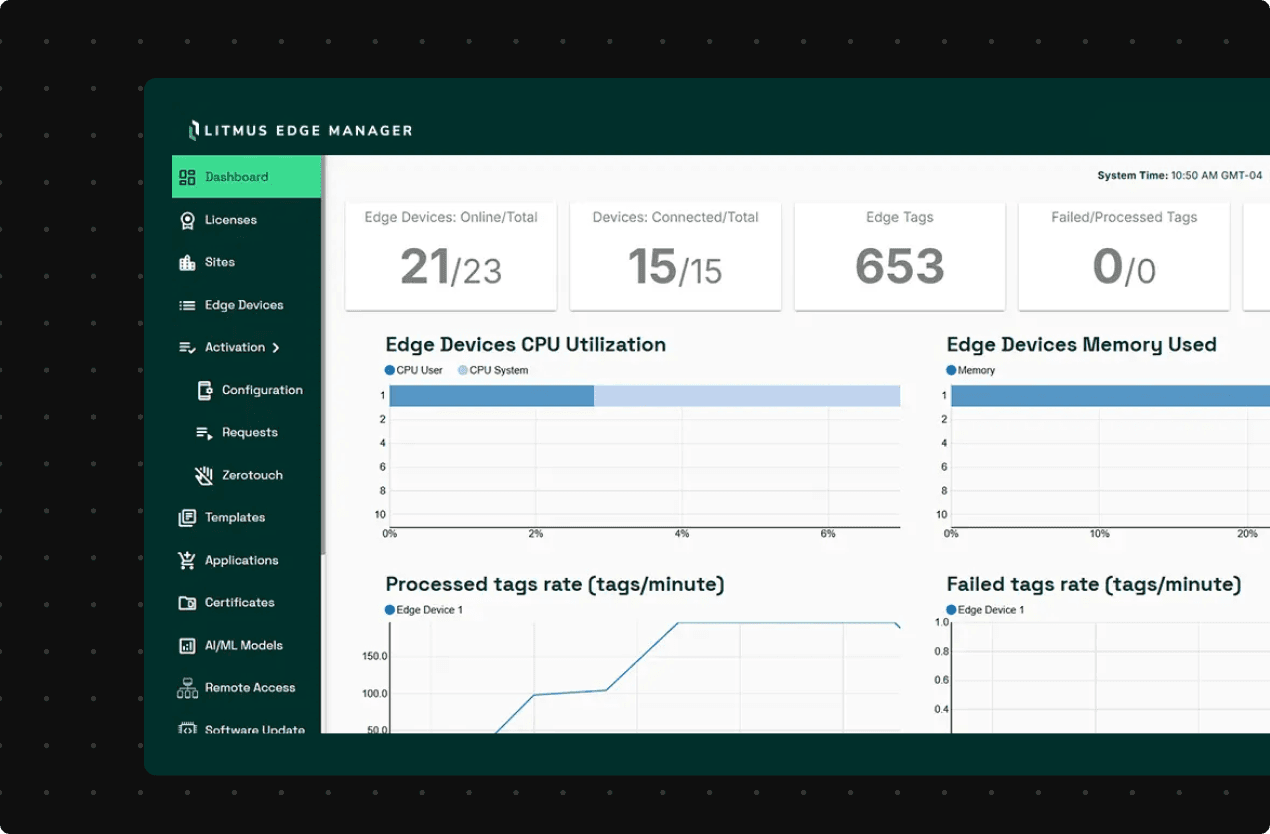Click the Edge Devices list icon

(187, 305)
